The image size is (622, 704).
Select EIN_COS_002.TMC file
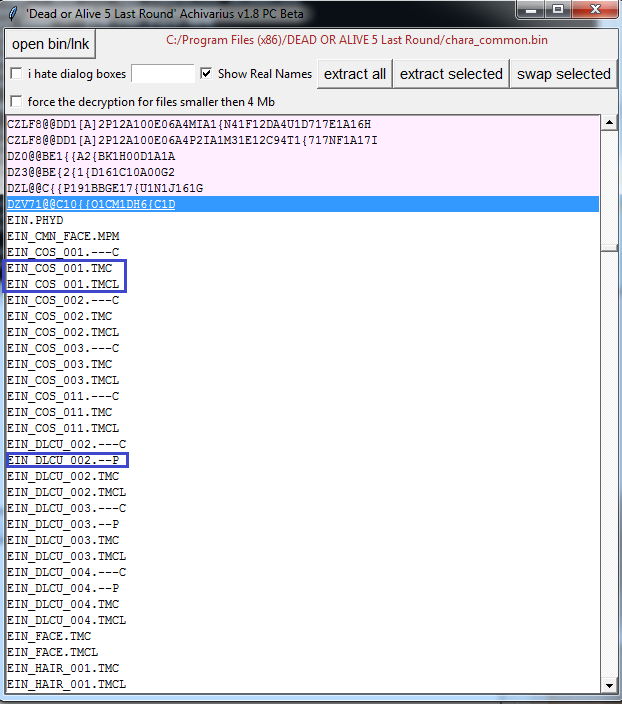[303, 317]
